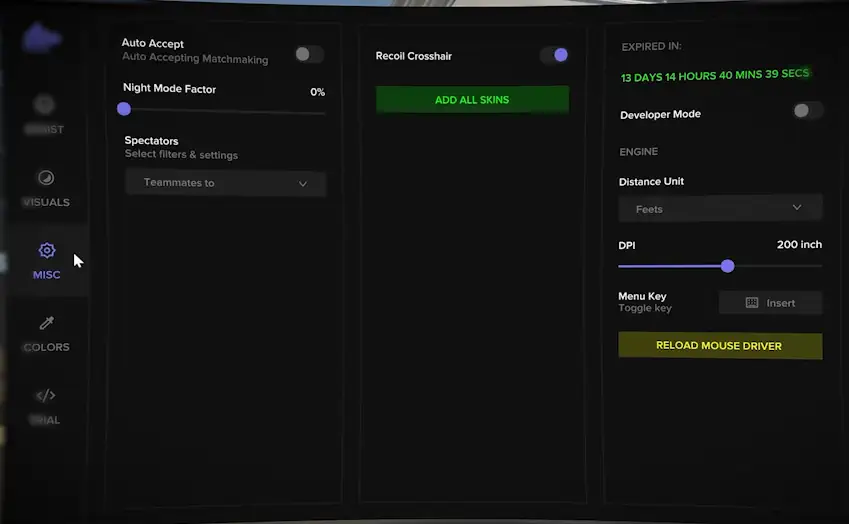Screen dimensions: 849x524
Task: Click the Recoil Crosshair label
Action: pyautogui.click(x=414, y=56)
